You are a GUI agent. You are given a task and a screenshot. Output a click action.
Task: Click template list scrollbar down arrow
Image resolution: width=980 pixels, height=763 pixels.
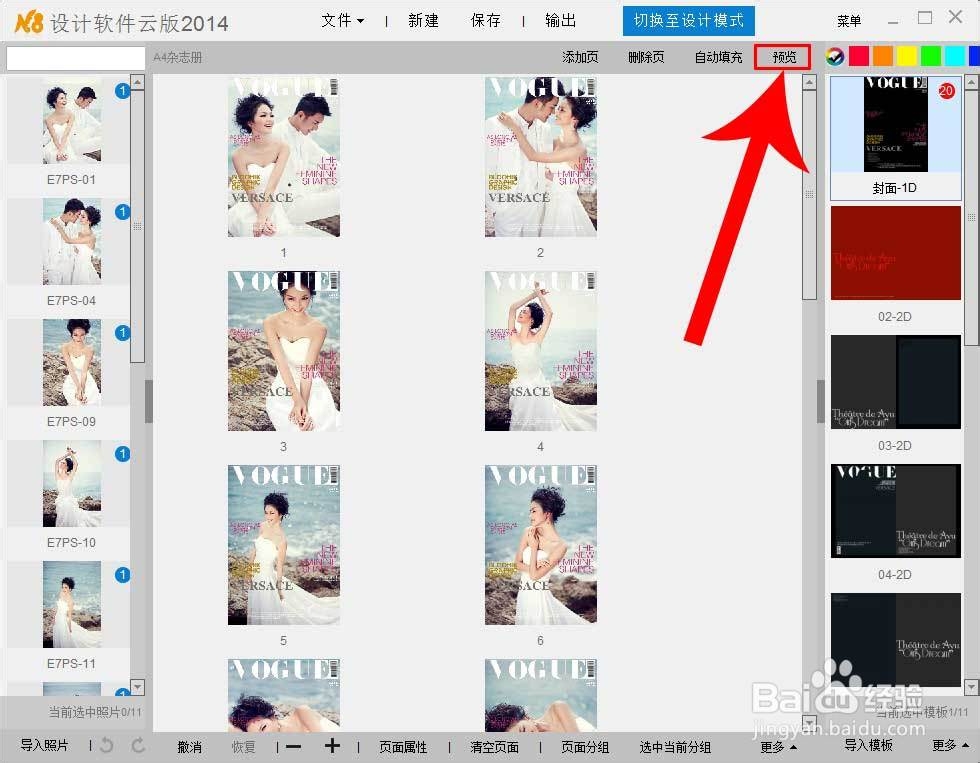[x=972, y=686]
